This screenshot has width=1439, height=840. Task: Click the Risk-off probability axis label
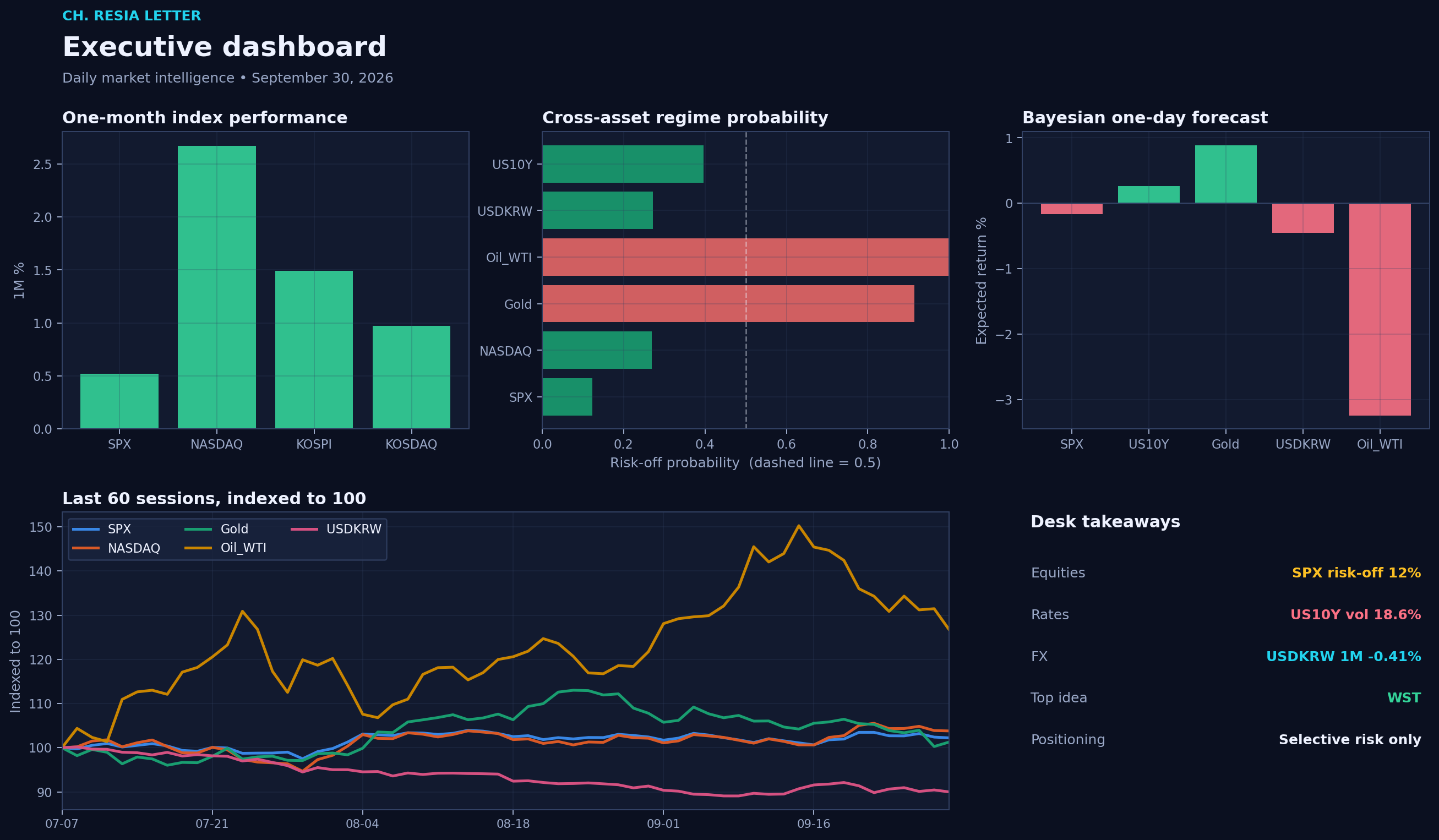point(745,462)
